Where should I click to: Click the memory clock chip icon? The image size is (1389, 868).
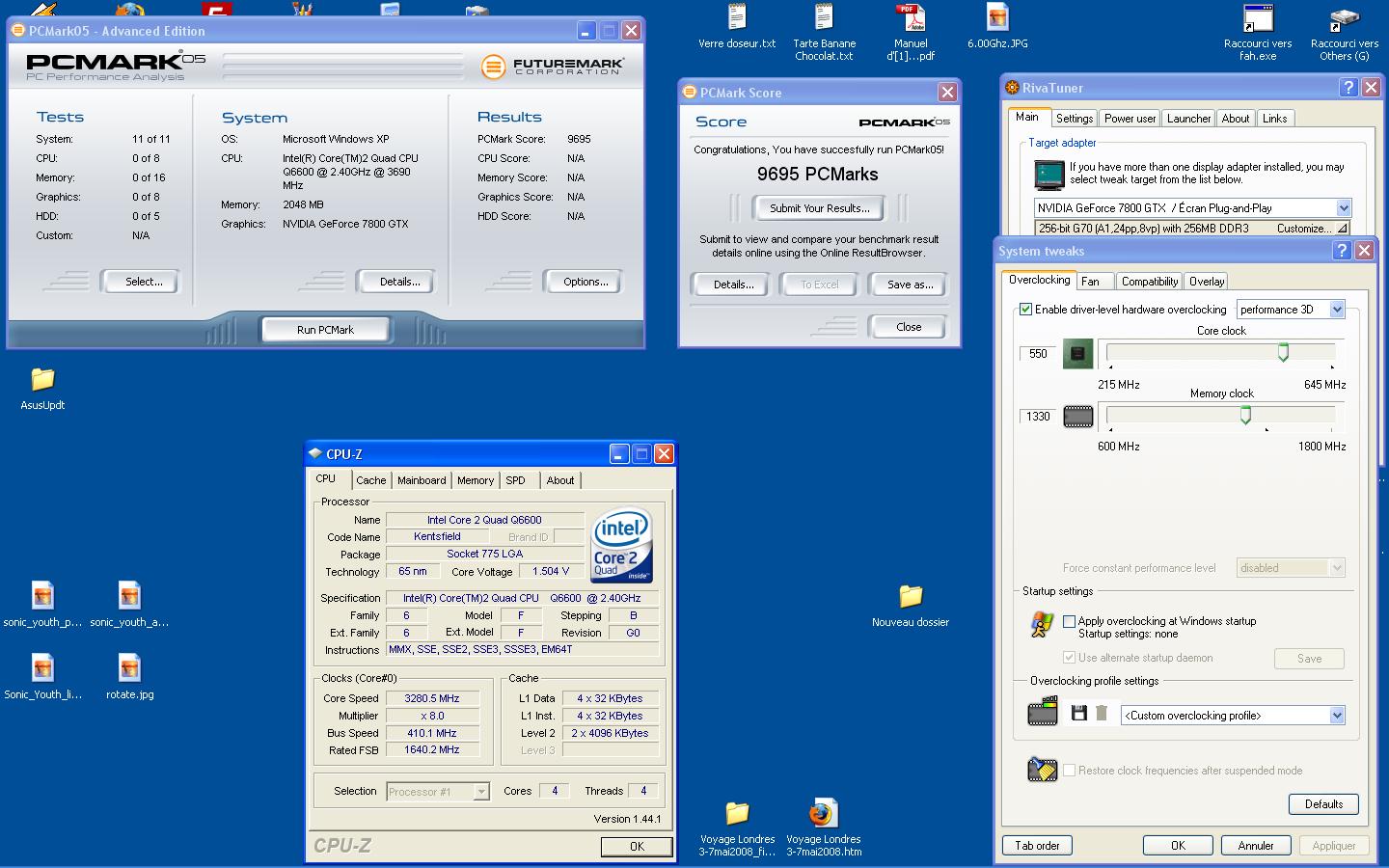1077,417
